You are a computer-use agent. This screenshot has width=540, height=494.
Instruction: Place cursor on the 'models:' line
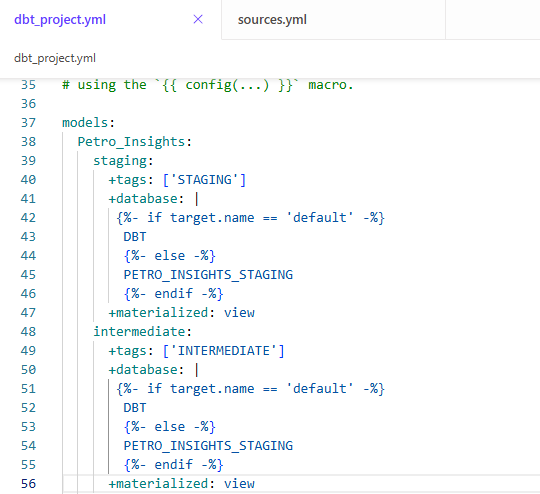(88, 123)
